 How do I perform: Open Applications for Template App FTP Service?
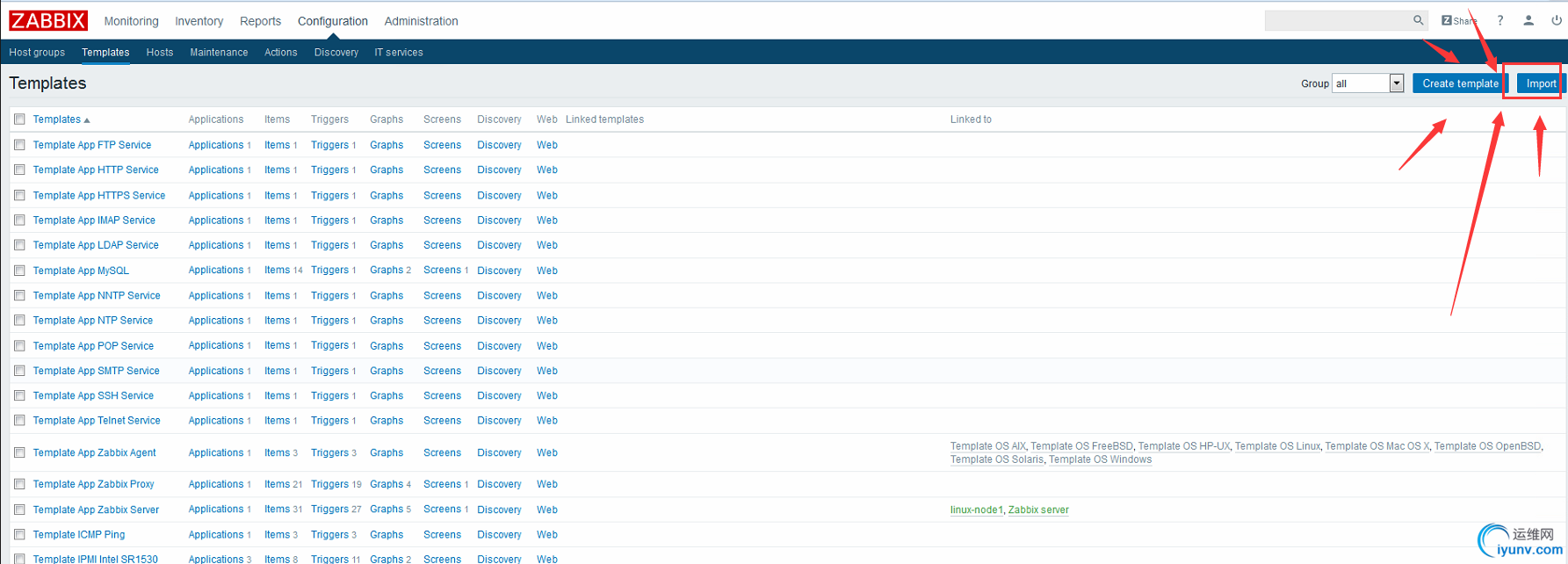pyautogui.click(x=216, y=145)
